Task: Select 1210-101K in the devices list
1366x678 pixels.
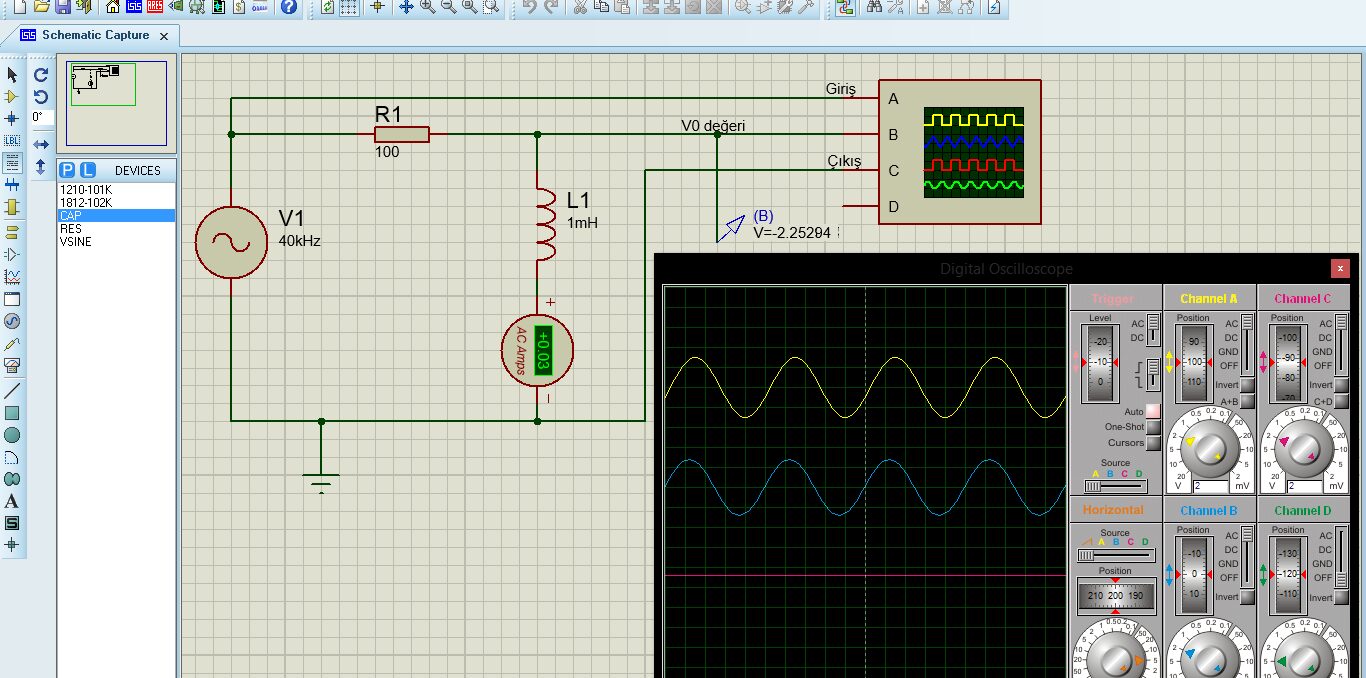Action: pos(116,189)
